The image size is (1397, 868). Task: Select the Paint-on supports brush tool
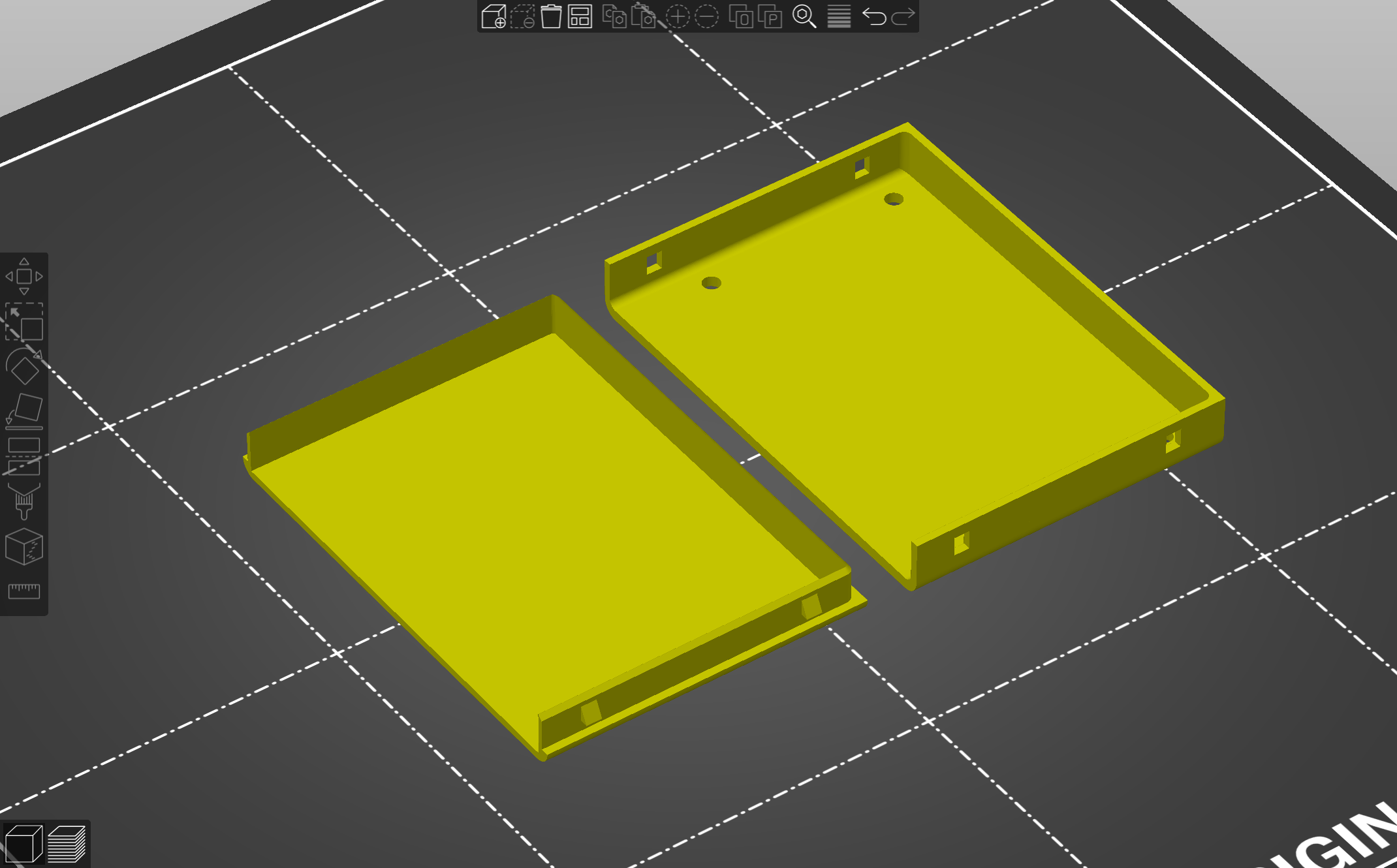point(24,501)
